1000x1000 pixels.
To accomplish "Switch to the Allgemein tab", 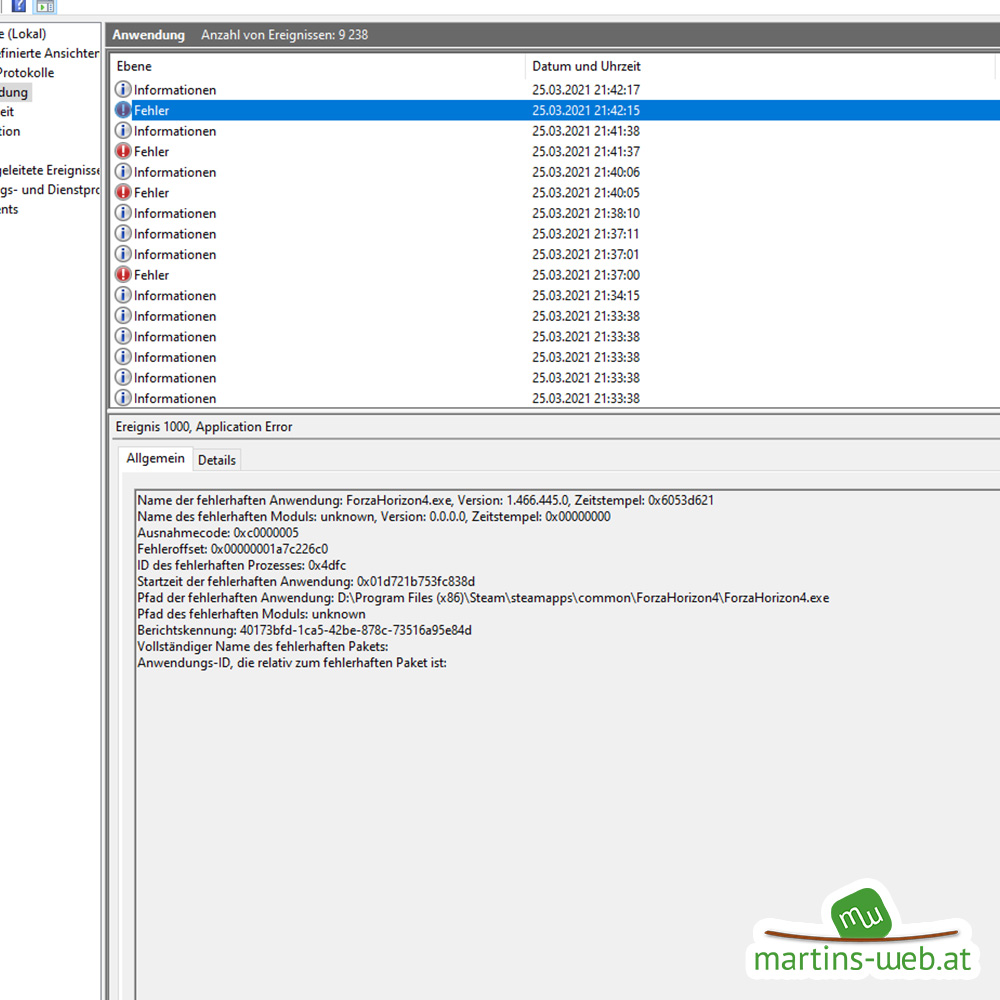I will click(156, 459).
